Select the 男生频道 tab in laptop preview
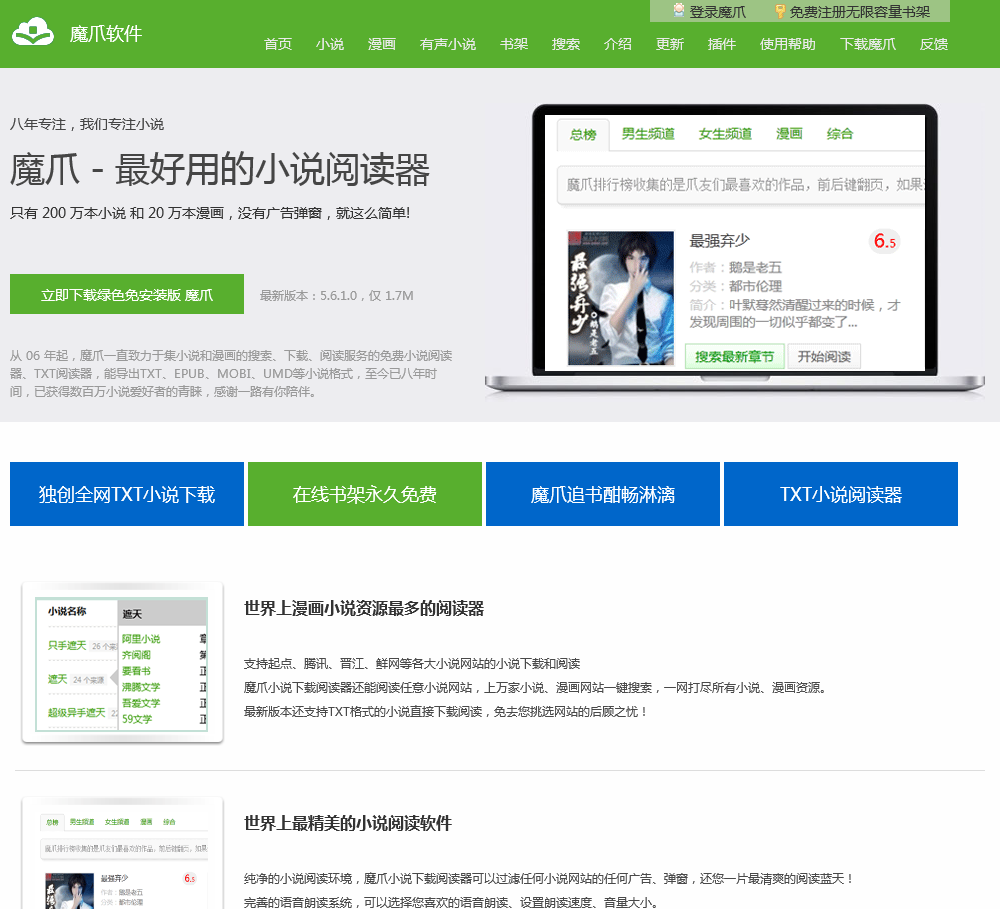The width and height of the screenshot is (1000, 909). (x=648, y=134)
